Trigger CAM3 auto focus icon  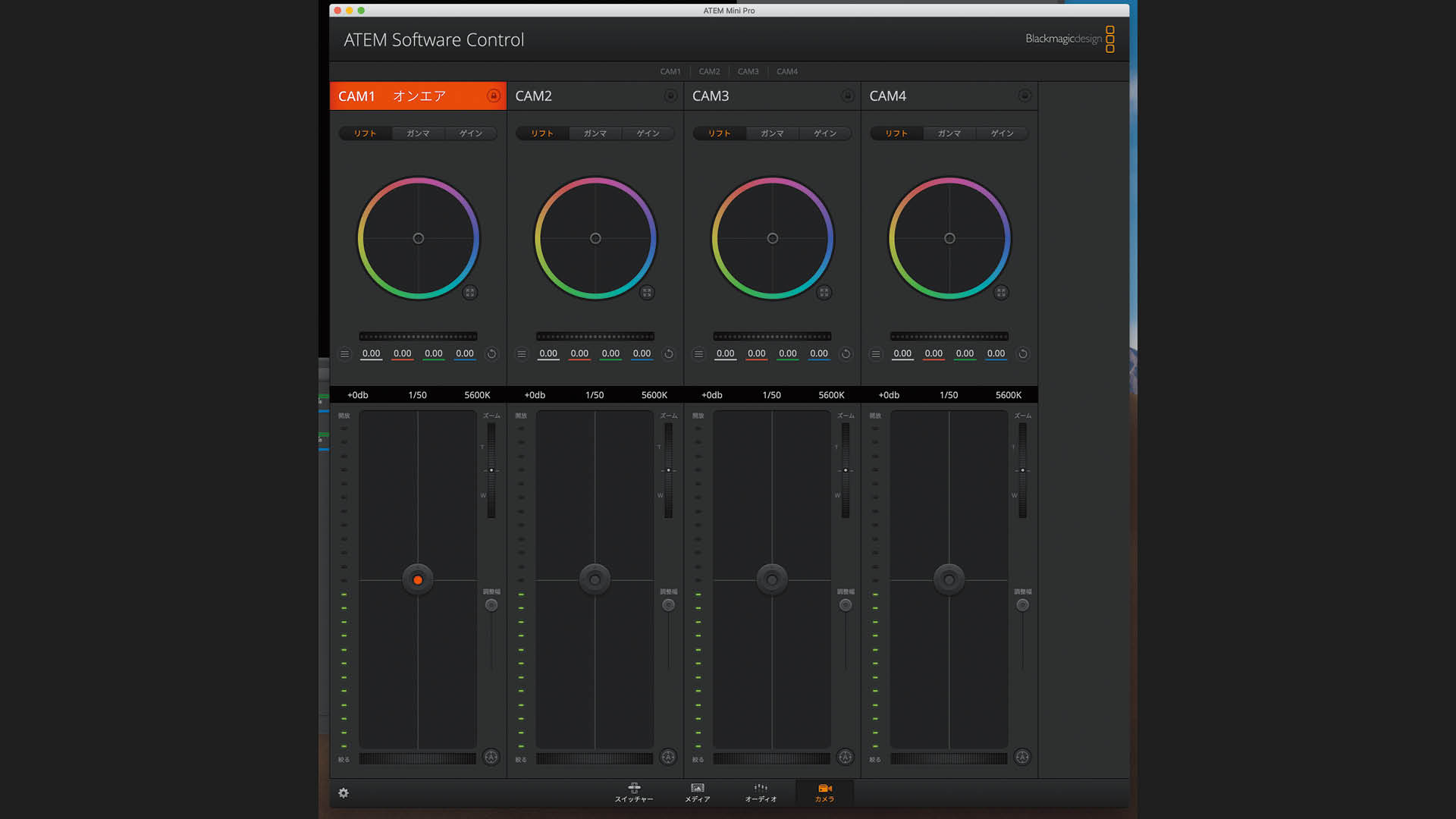tap(846, 757)
